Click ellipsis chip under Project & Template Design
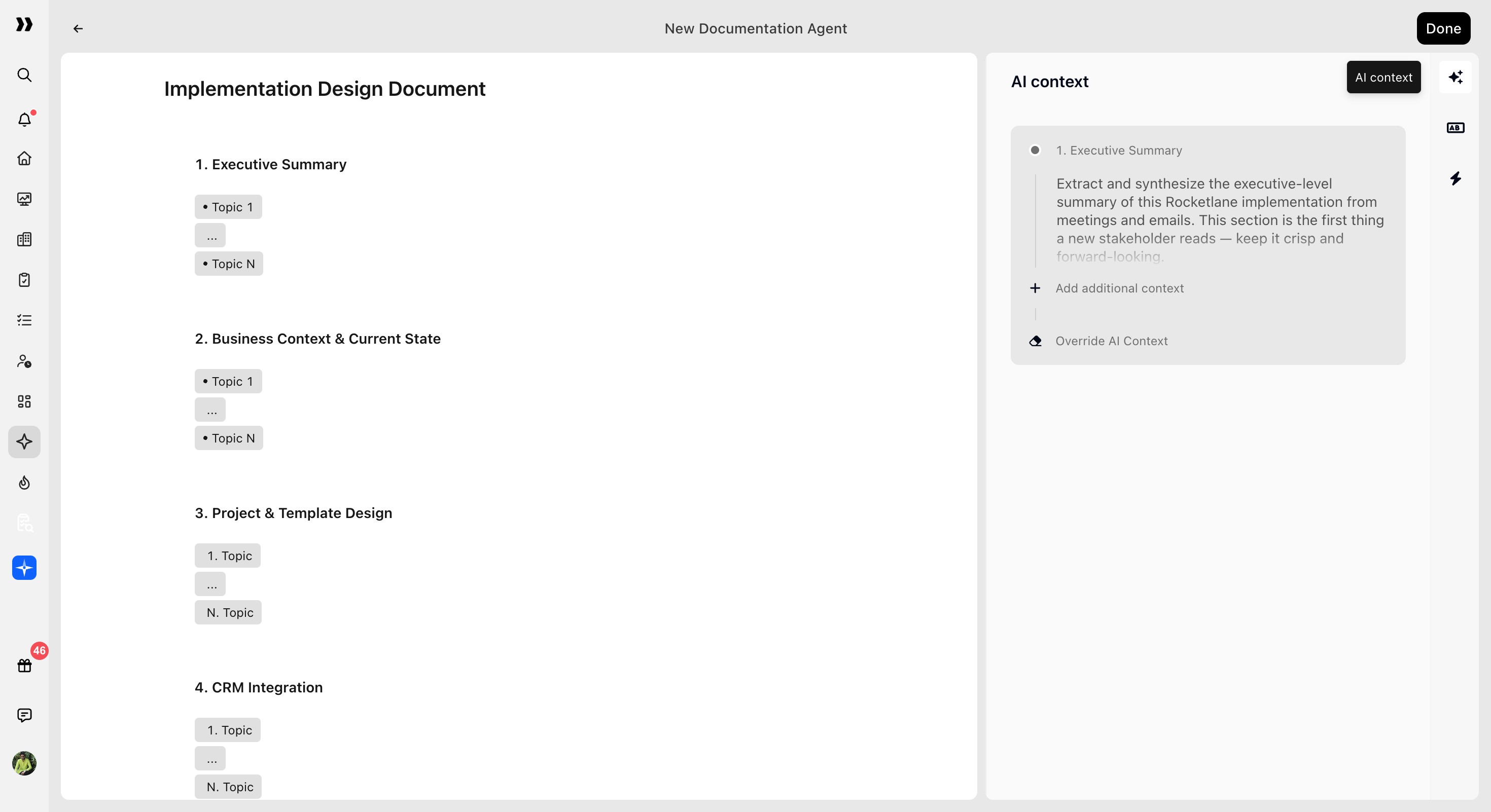 [x=210, y=584]
